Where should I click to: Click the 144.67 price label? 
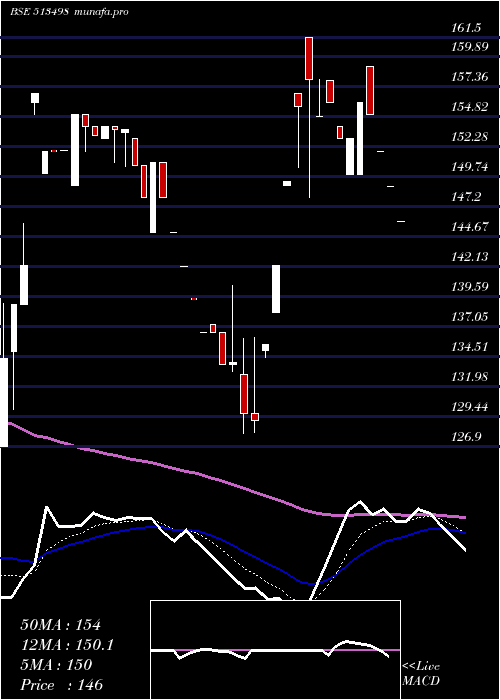[469, 227]
